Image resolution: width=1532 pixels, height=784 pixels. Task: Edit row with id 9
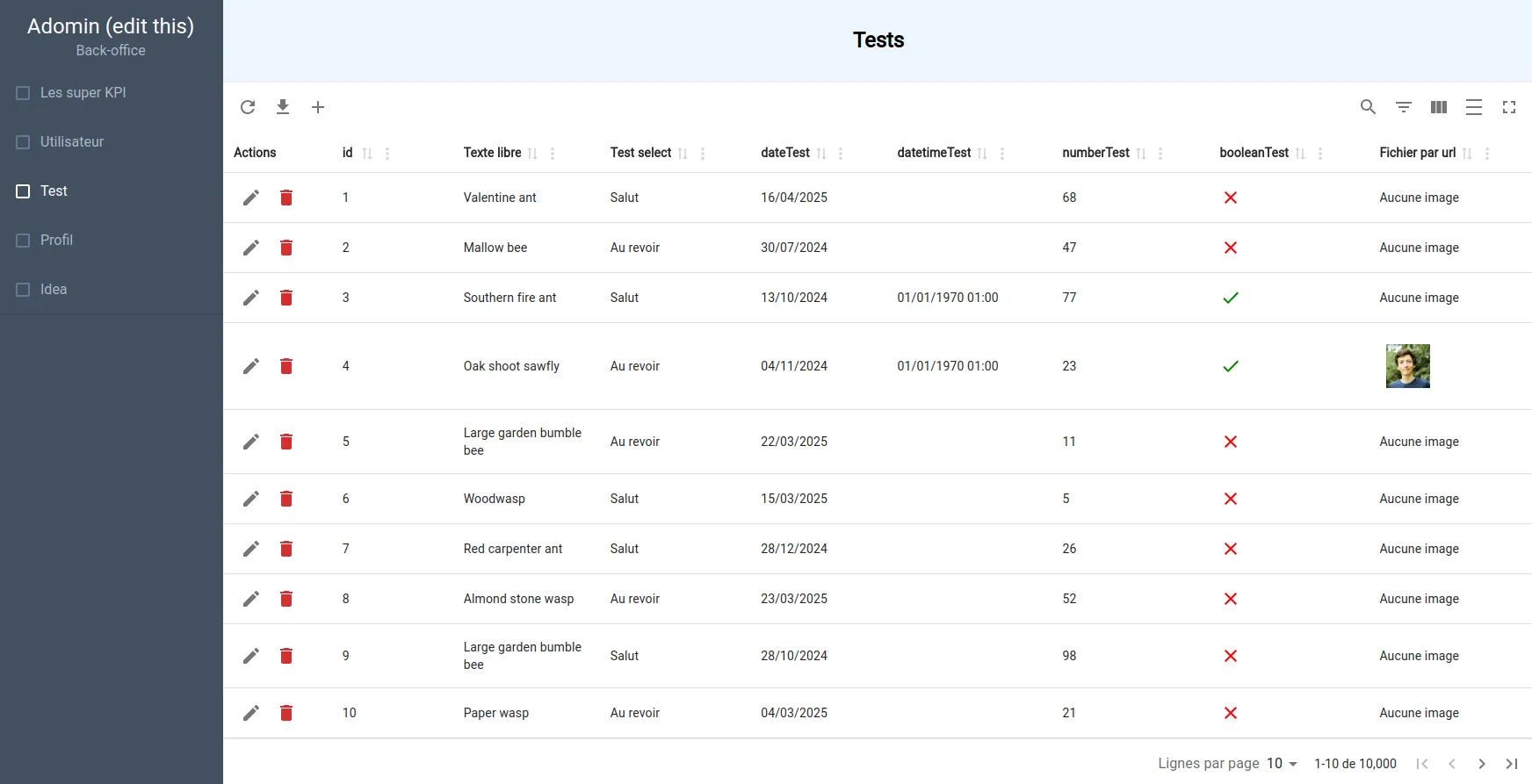coord(251,656)
